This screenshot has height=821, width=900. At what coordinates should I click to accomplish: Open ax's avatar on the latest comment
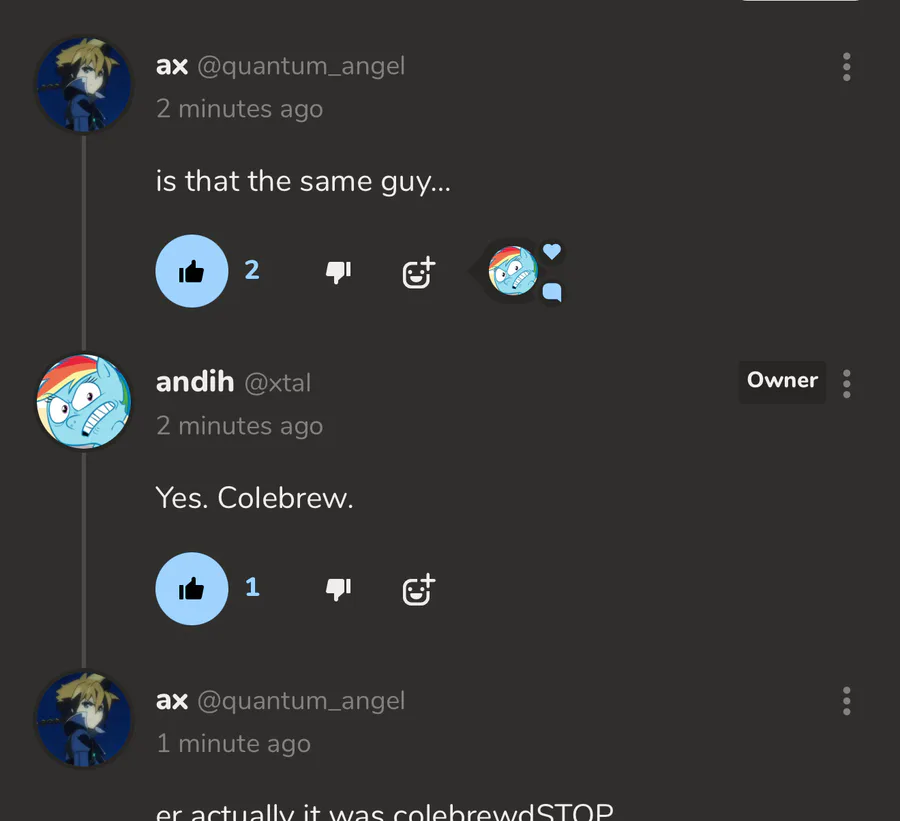[x=84, y=719]
